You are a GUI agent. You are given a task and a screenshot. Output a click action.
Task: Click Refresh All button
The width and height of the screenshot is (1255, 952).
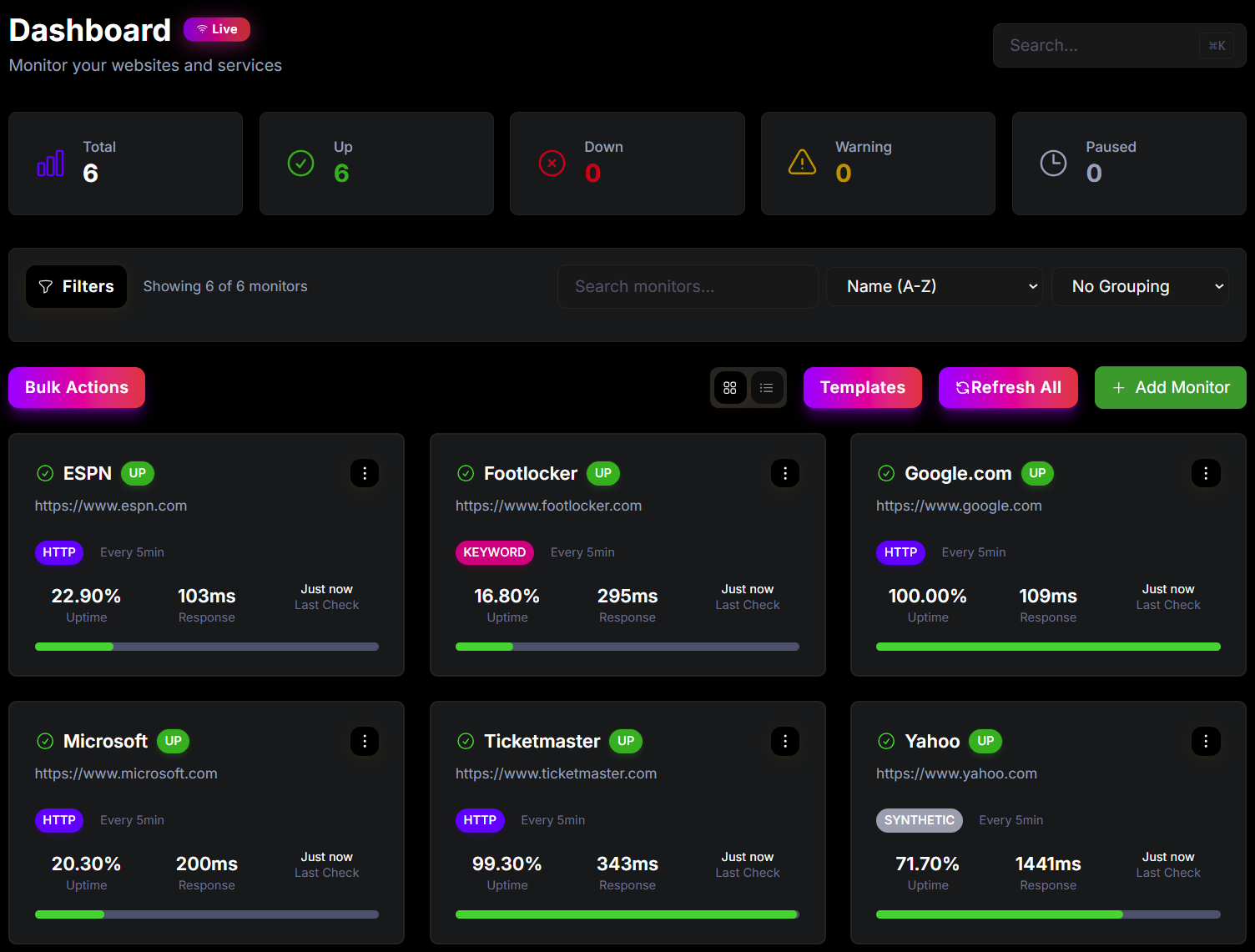point(1008,387)
